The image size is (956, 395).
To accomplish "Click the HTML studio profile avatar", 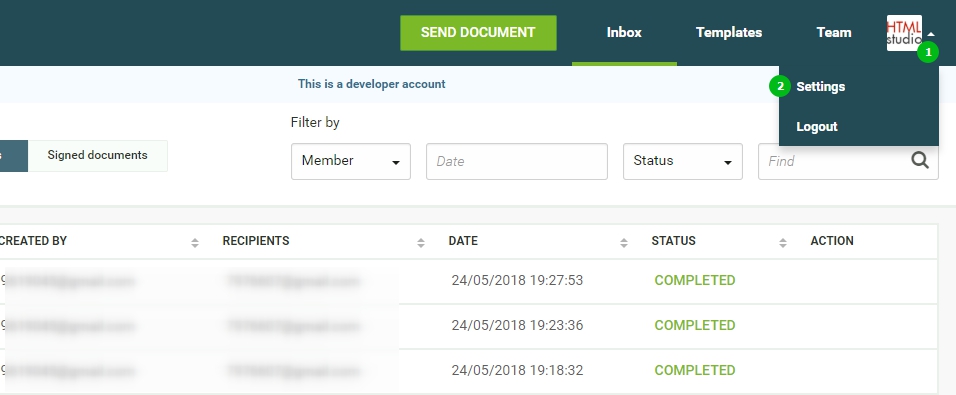I will 904,33.
